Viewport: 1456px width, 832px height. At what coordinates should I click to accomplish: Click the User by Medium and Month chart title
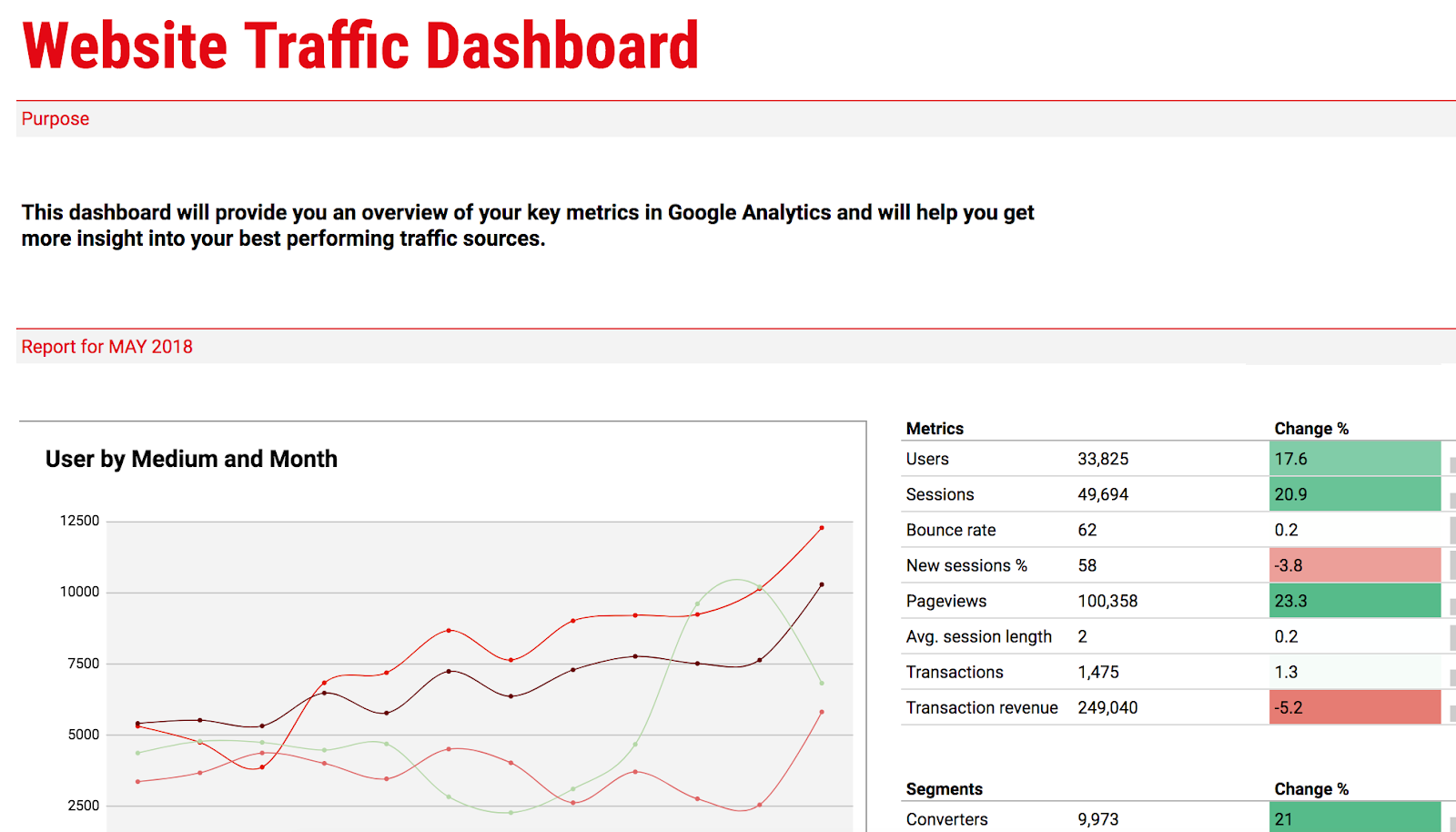(x=192, y=459)
